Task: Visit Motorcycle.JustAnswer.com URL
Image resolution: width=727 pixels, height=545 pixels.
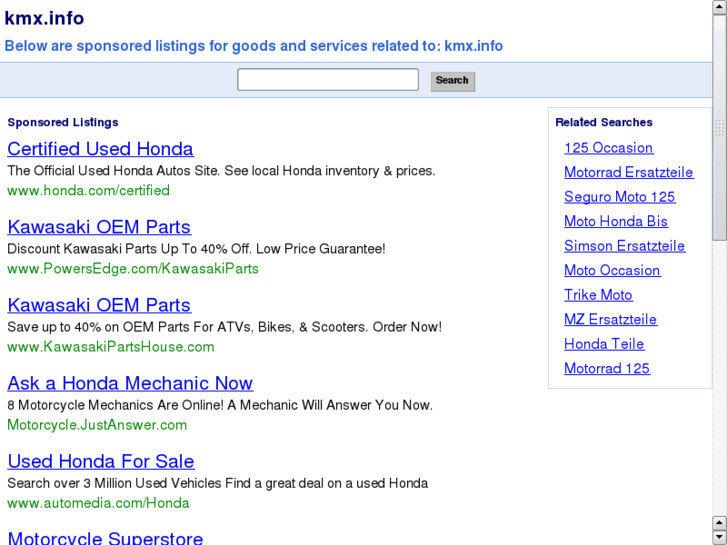Action: click(97, 425)
